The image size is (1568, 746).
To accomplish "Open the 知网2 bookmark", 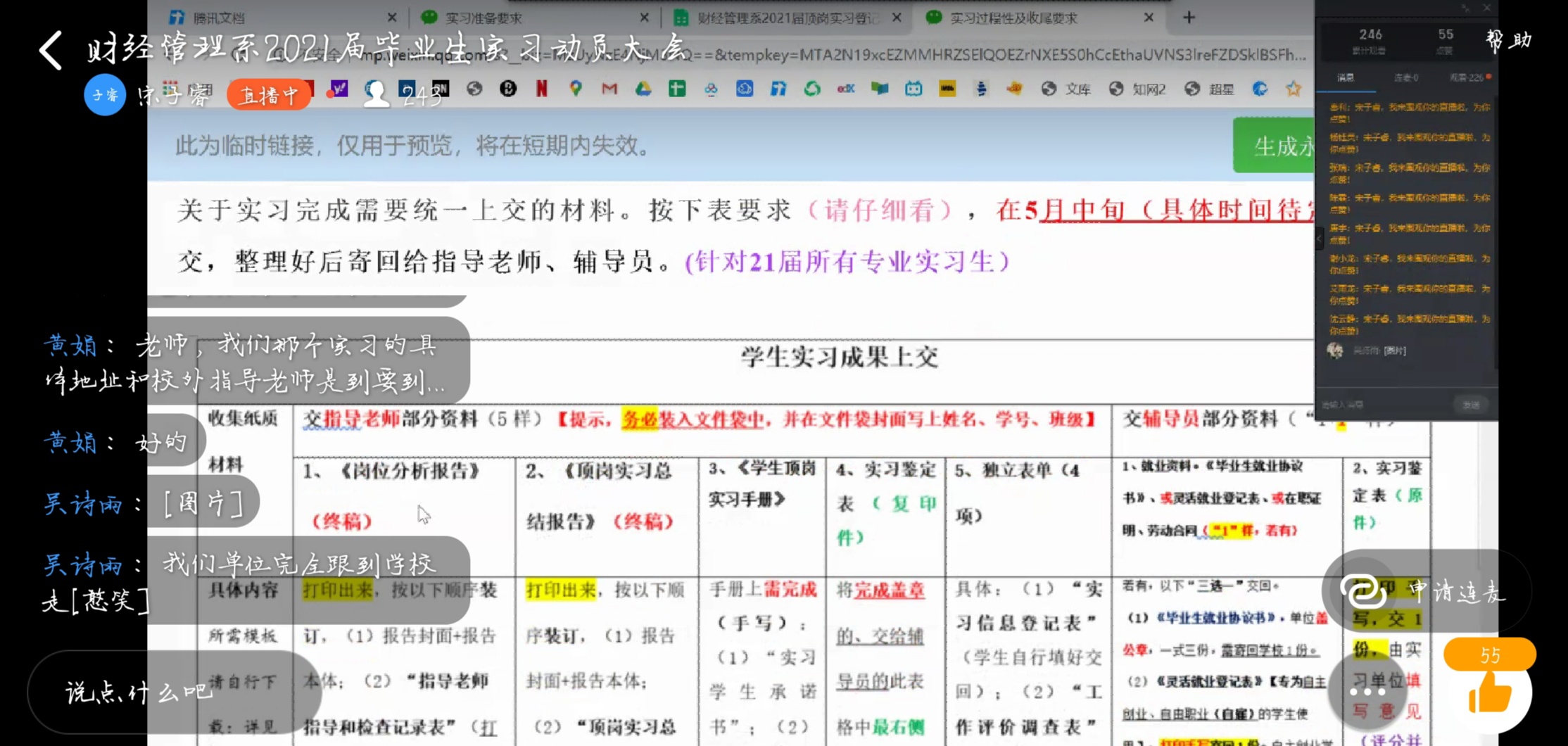I will (x=1138, y=89).
